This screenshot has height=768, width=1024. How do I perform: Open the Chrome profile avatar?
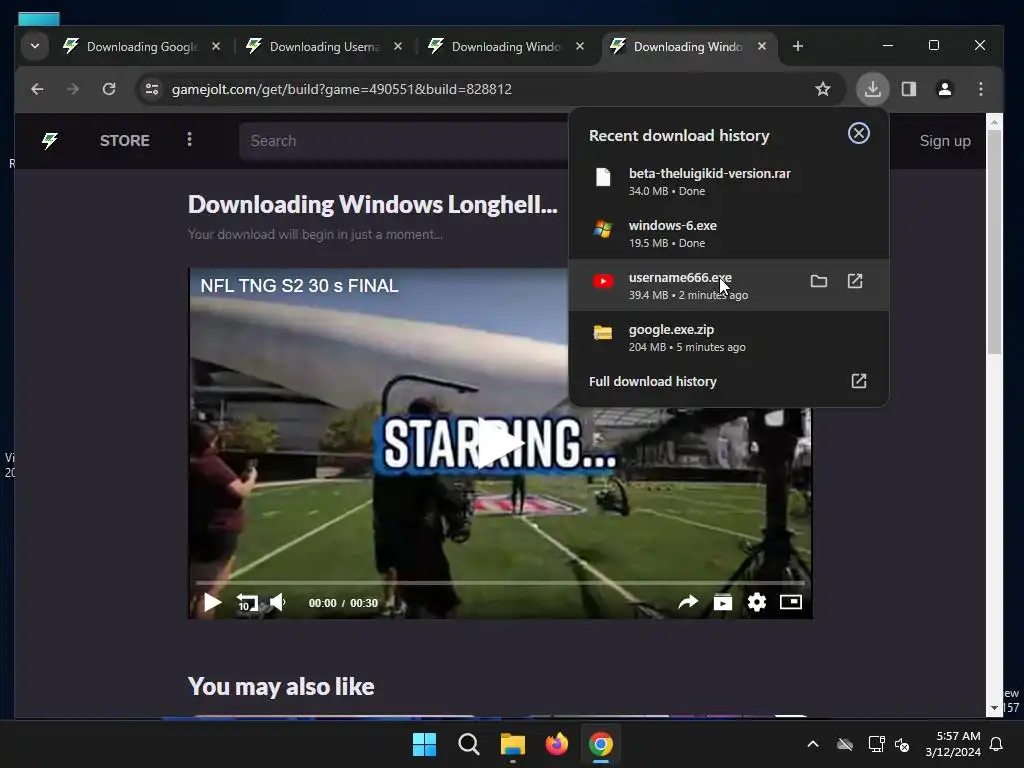[x=944, y=89]
